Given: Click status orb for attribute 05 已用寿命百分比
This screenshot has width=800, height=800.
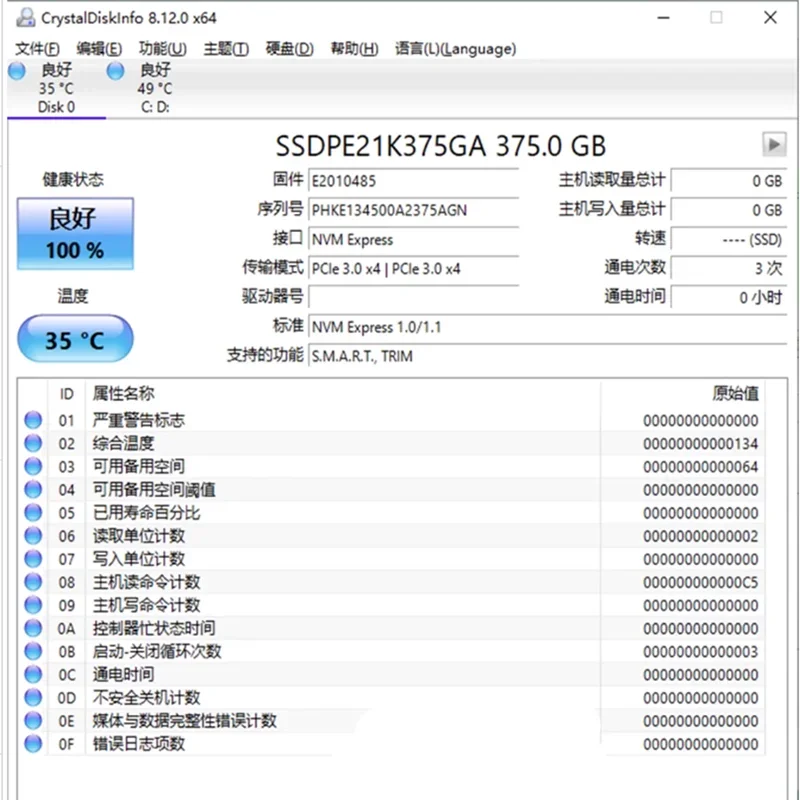Looking at the screenshot, I should (33, 513).
